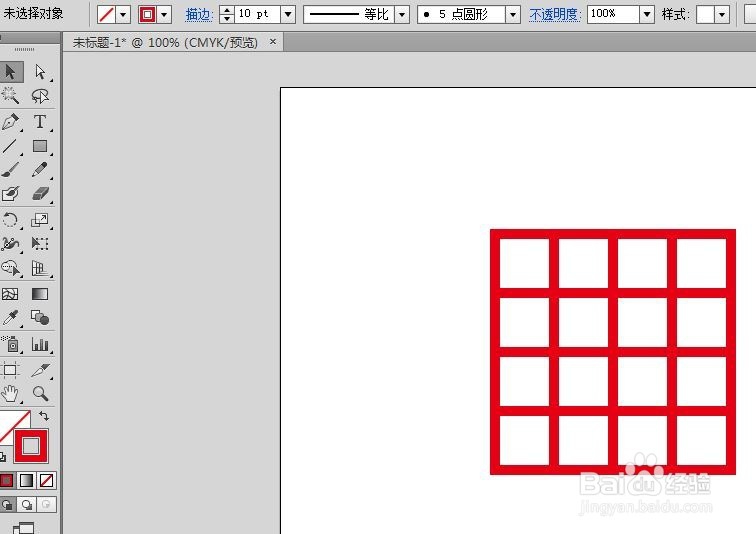756x534 pixels.
Task: Pick the Free Transform tool
Action: point(40,244)
